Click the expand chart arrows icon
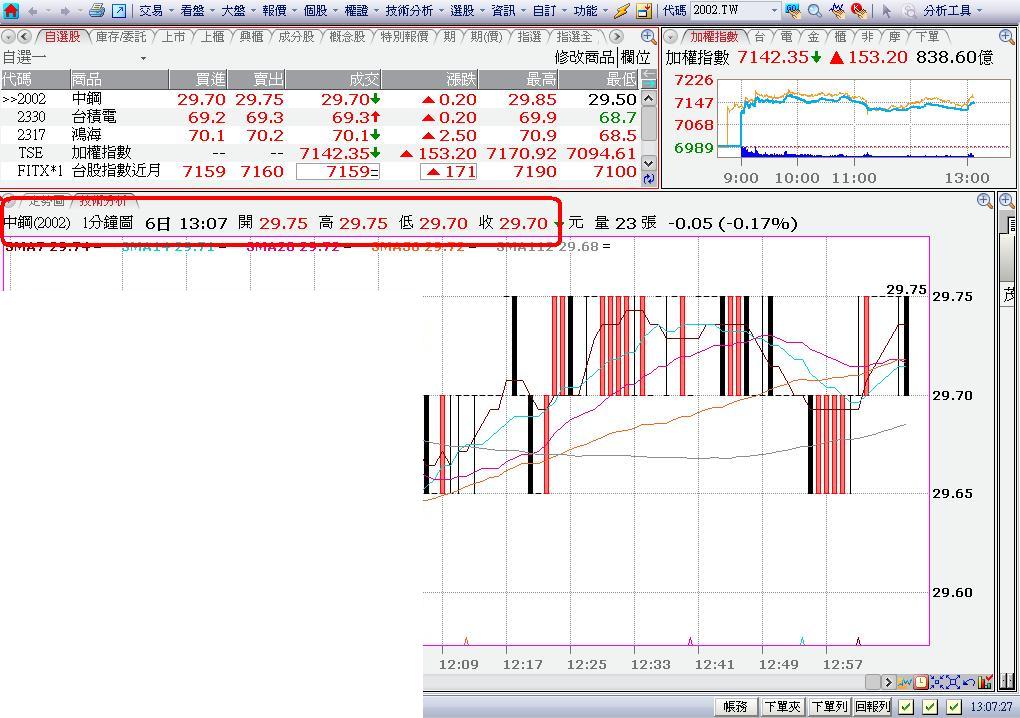Viewport: 1020px width, 718px height. 953,682
